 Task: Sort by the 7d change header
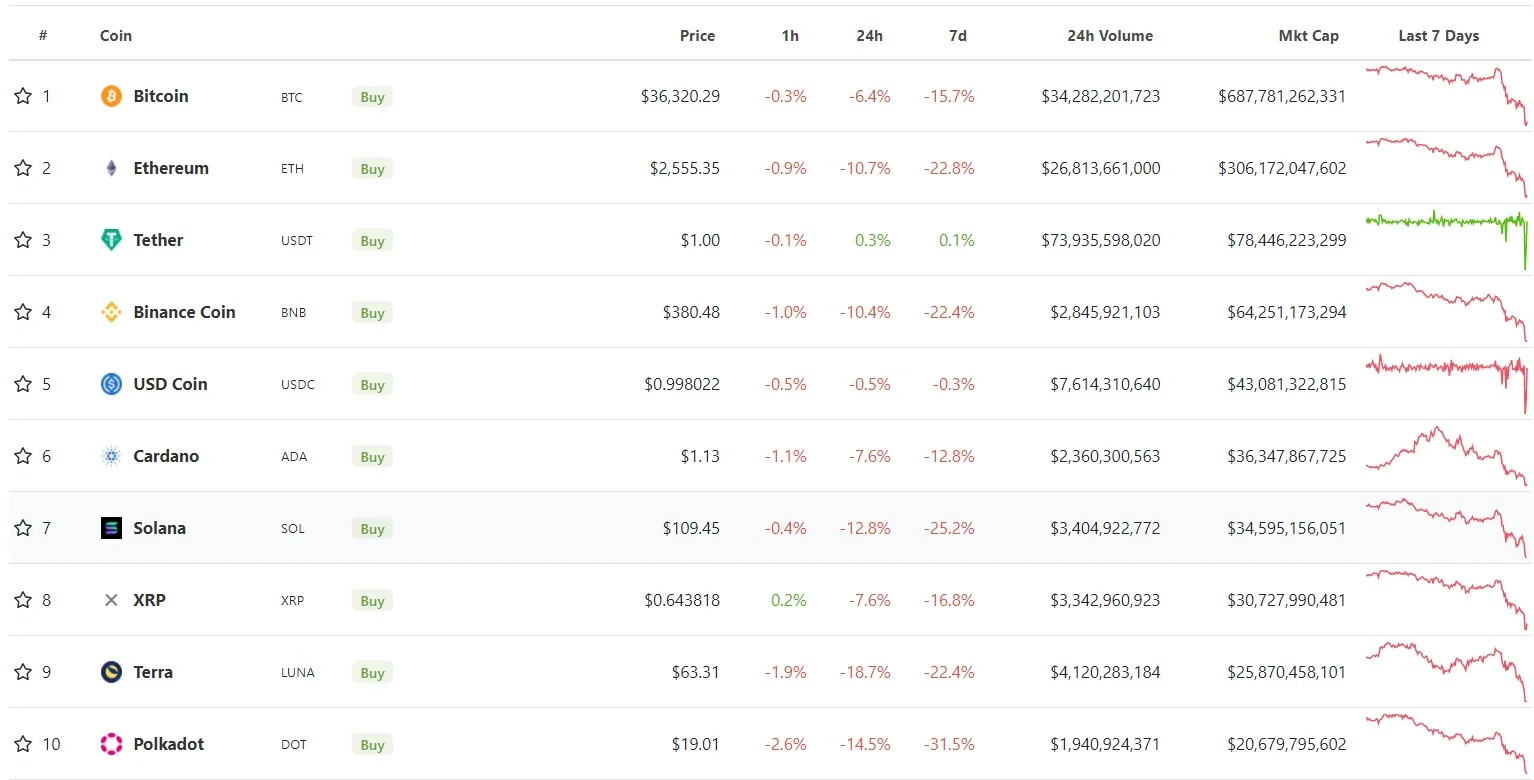click(x=958, y=35)
